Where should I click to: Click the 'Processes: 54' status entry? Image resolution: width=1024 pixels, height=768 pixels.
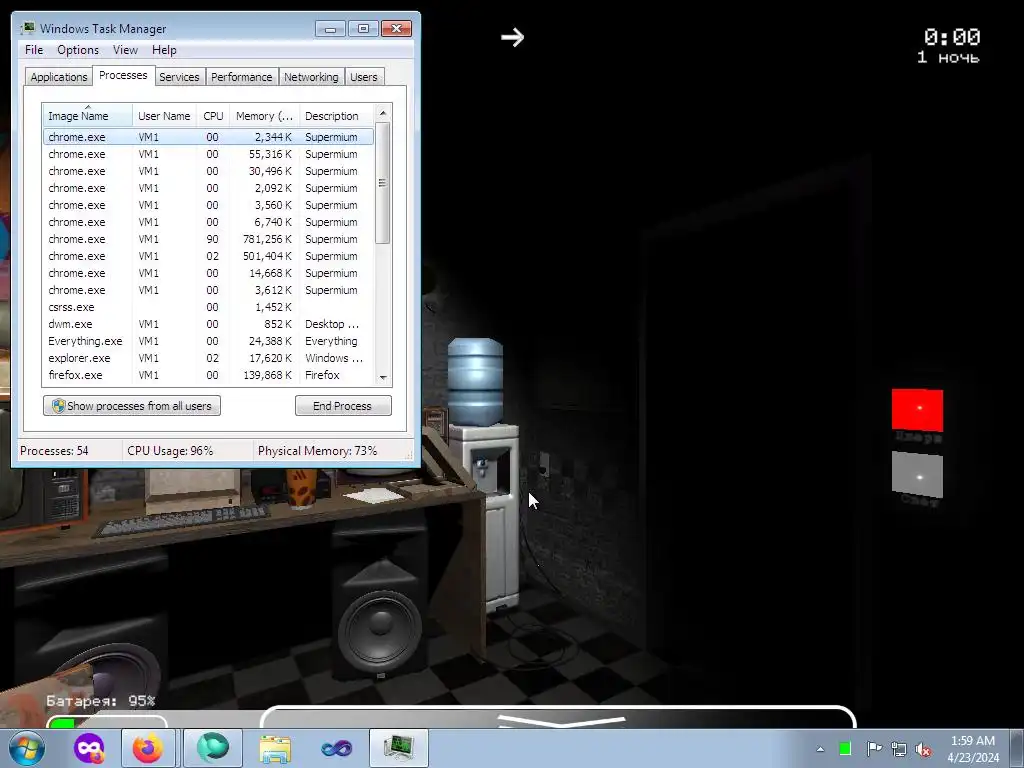pos(54,451)
